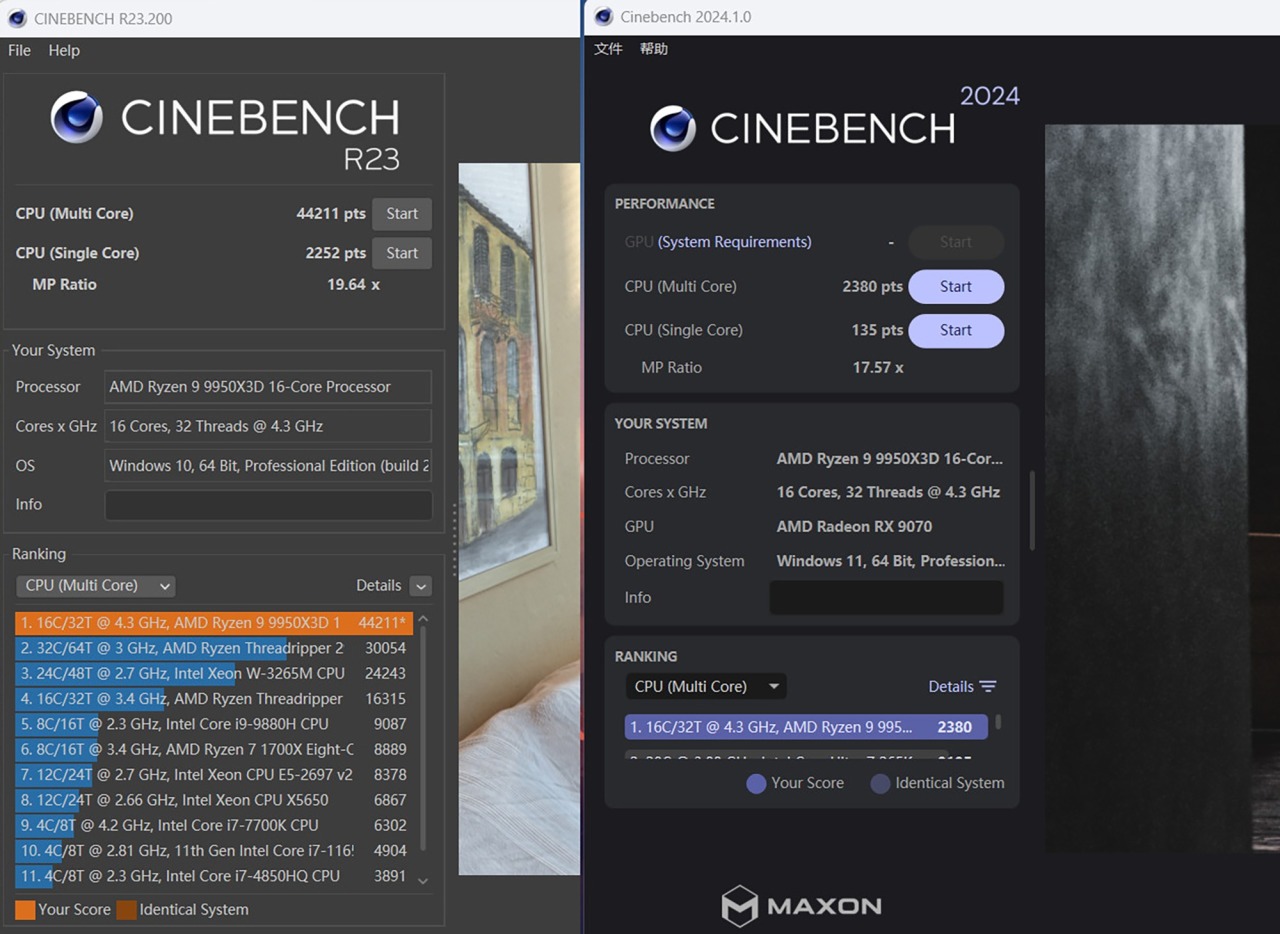Click the orange Your Score legend swatch
The width and height of the screenshot is (1280, 934).
tap(25, 910)
